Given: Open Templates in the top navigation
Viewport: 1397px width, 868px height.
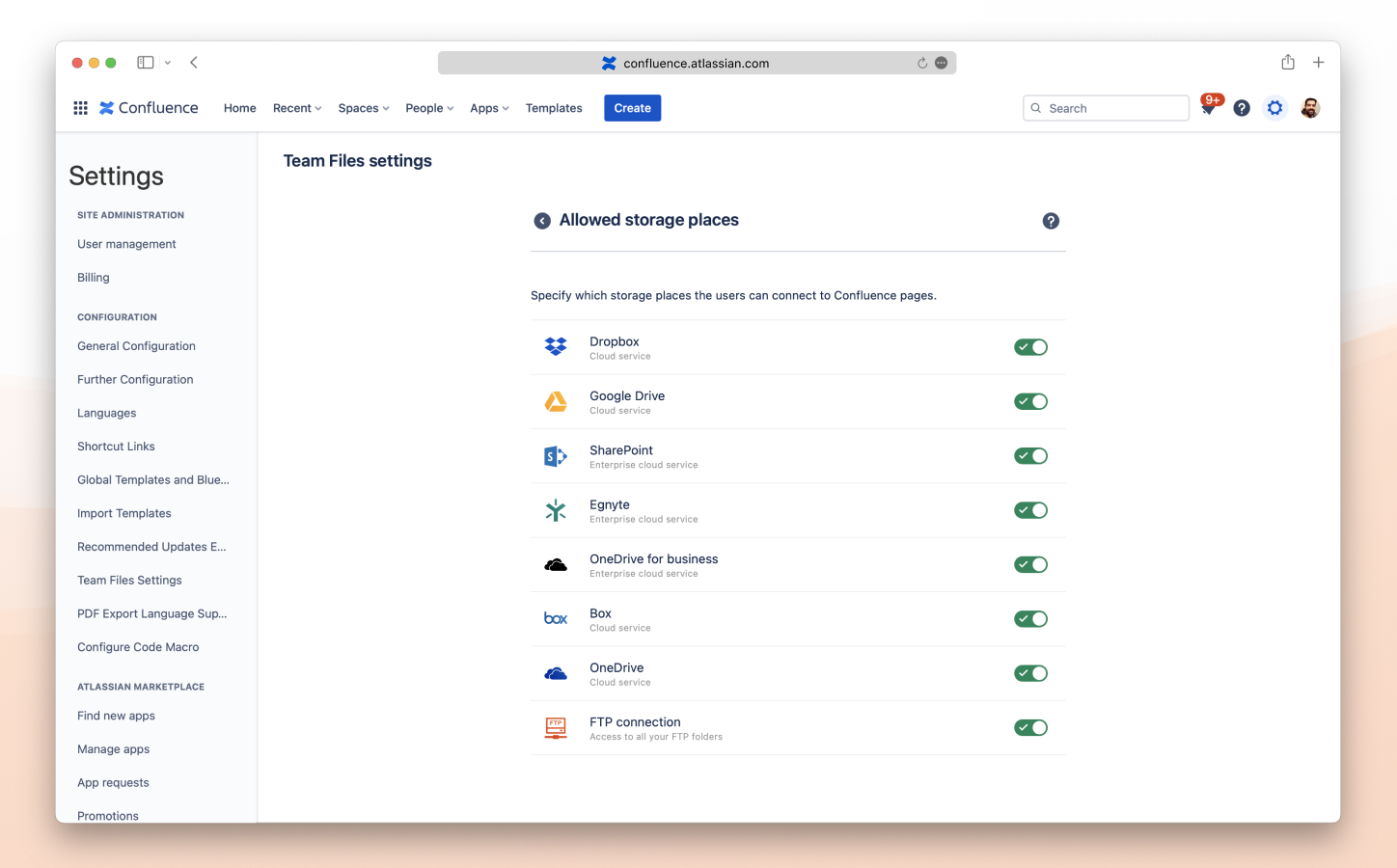Looking at the screenshot, I should coord(554,108).
